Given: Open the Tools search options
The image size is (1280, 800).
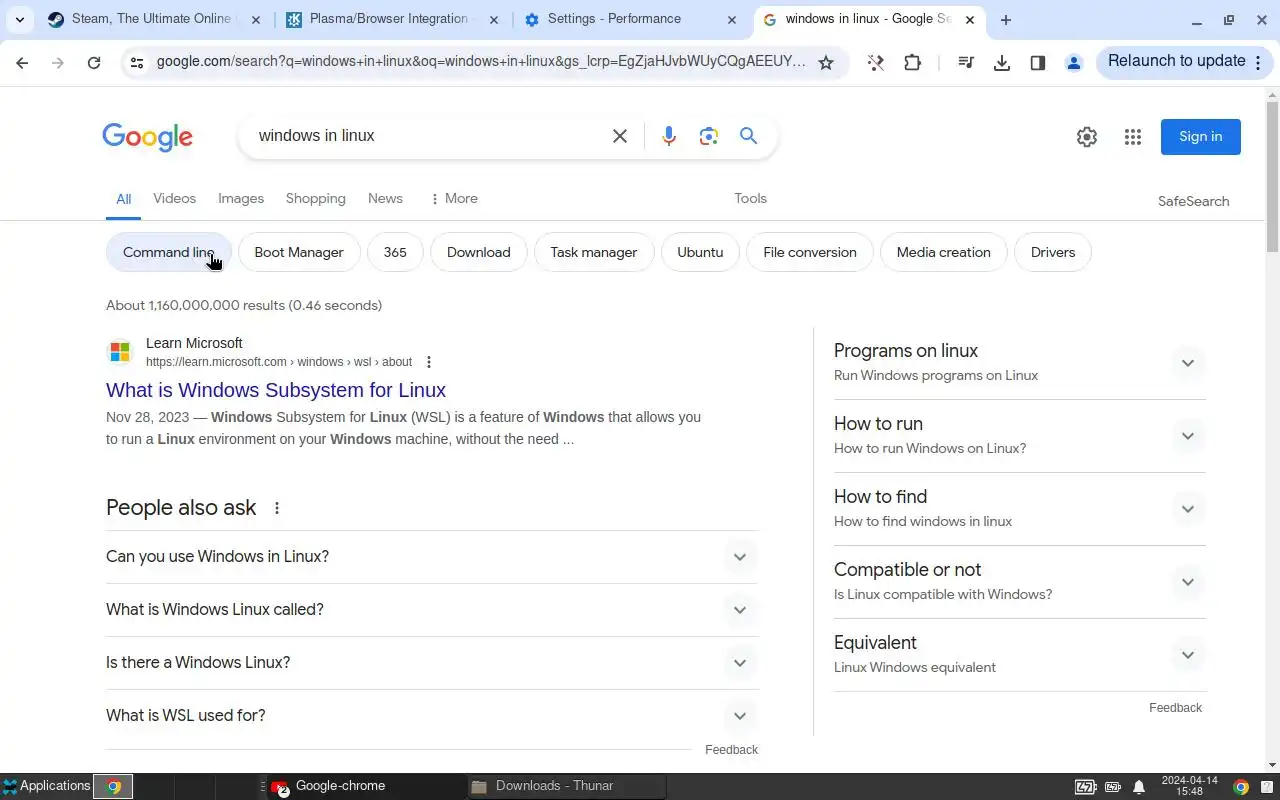Looking at the screenshot, I should point(750,199).
